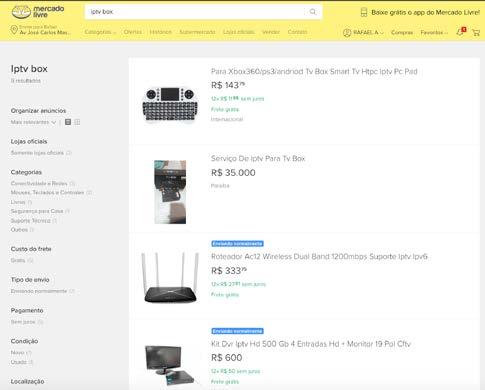Viewport: 485px width, 390px height.
Task: Expand the Favoritos dropdown menu
Action: tap(434, 32)
